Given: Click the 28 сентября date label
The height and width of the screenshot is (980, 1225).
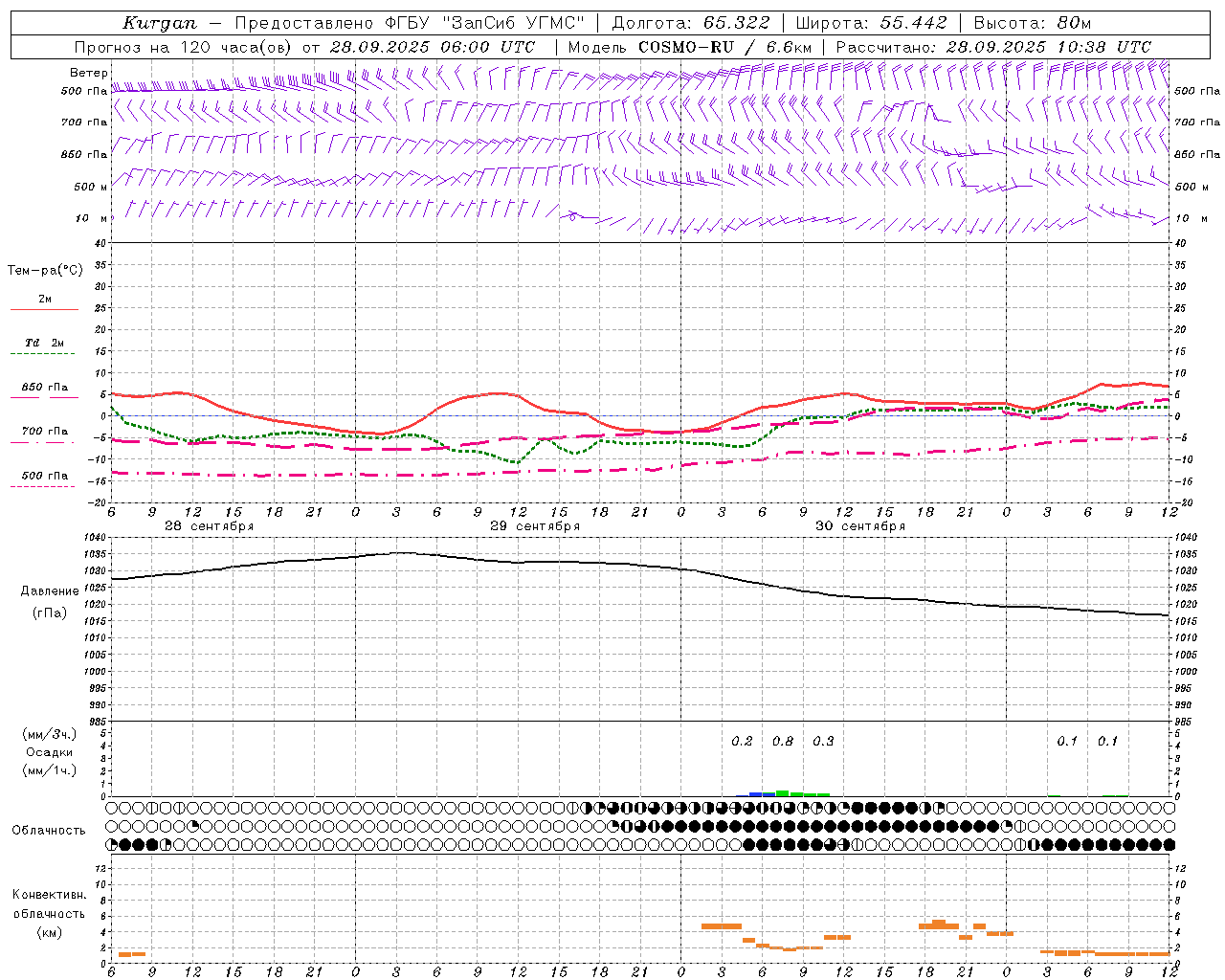Looking at the screenshot, I should coord(209,526).
